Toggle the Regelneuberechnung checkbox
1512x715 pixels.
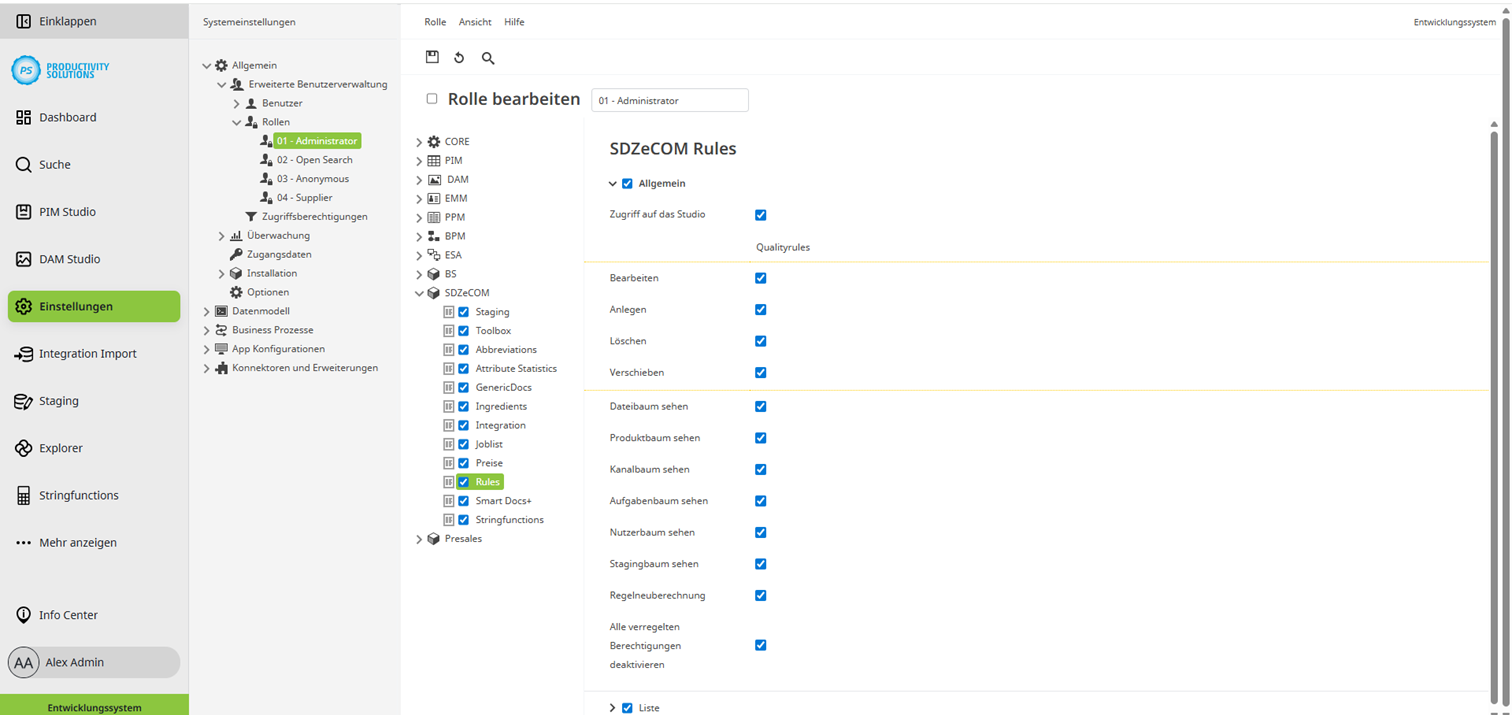761,596
